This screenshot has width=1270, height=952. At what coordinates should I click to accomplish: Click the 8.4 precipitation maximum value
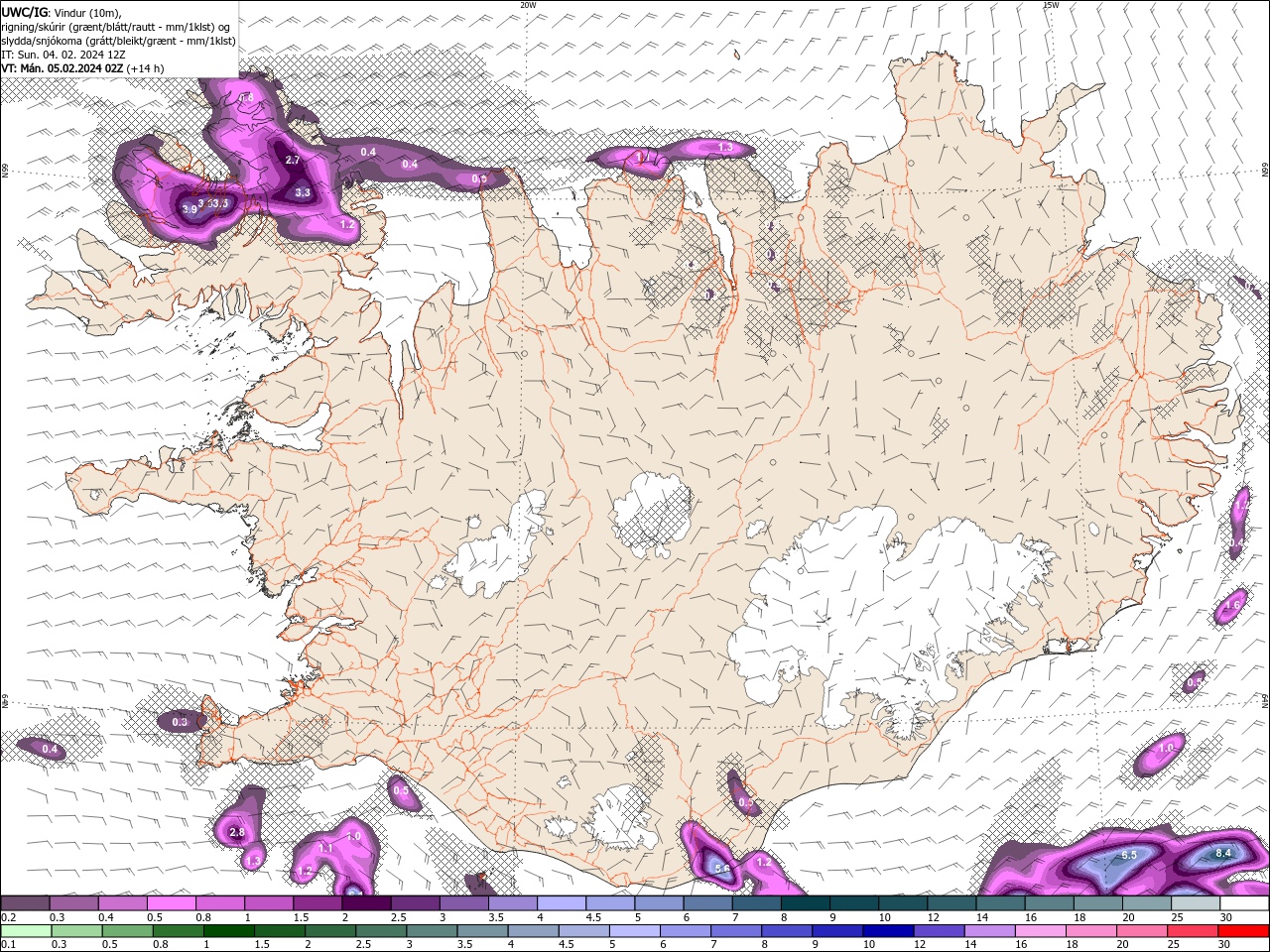click(1223, 853)
